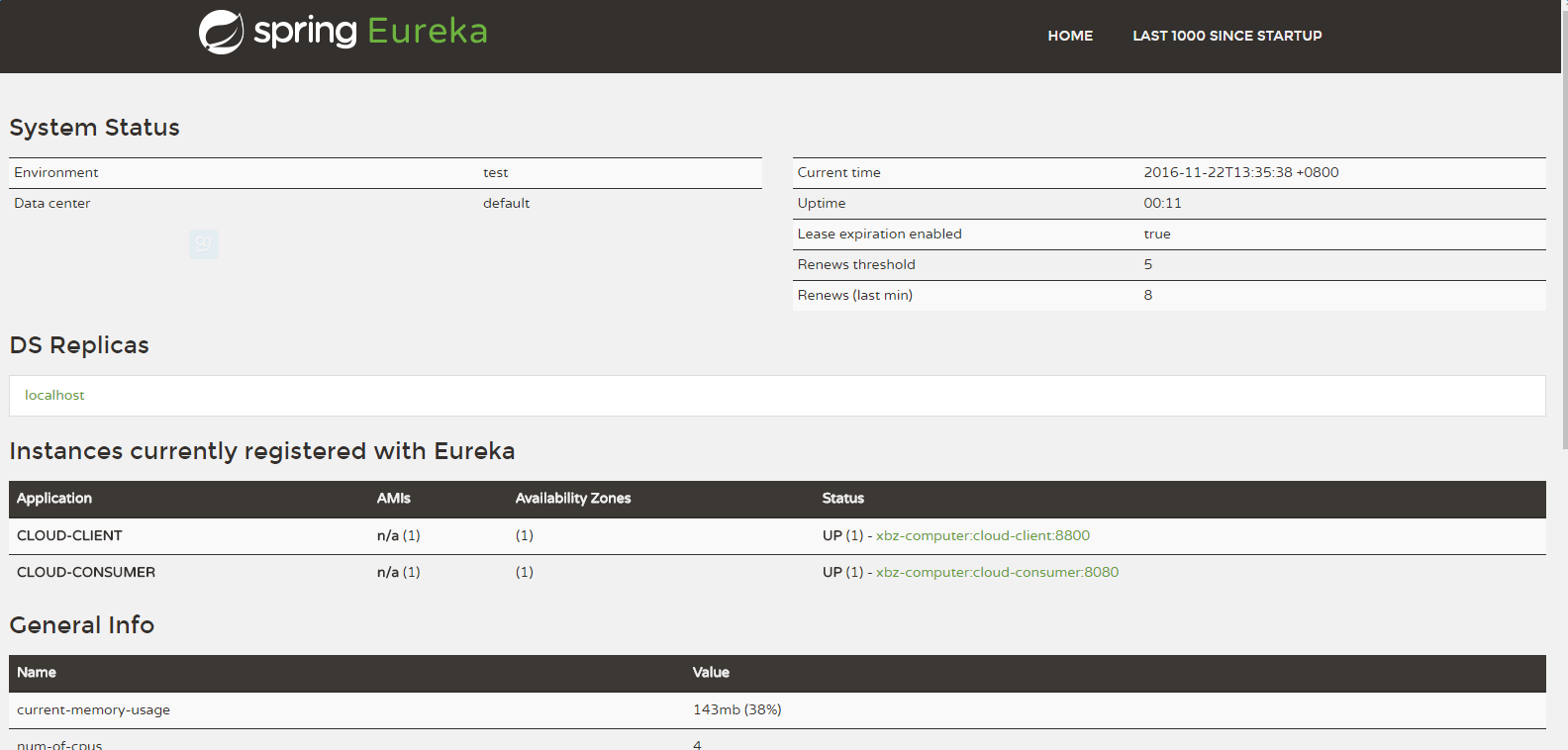Click availability zone (1) in CLOUD-CLIENT row
Image resolution: width=1568 pixels, height=750 pixels.
pyautogui.click(x=525, y=535)
